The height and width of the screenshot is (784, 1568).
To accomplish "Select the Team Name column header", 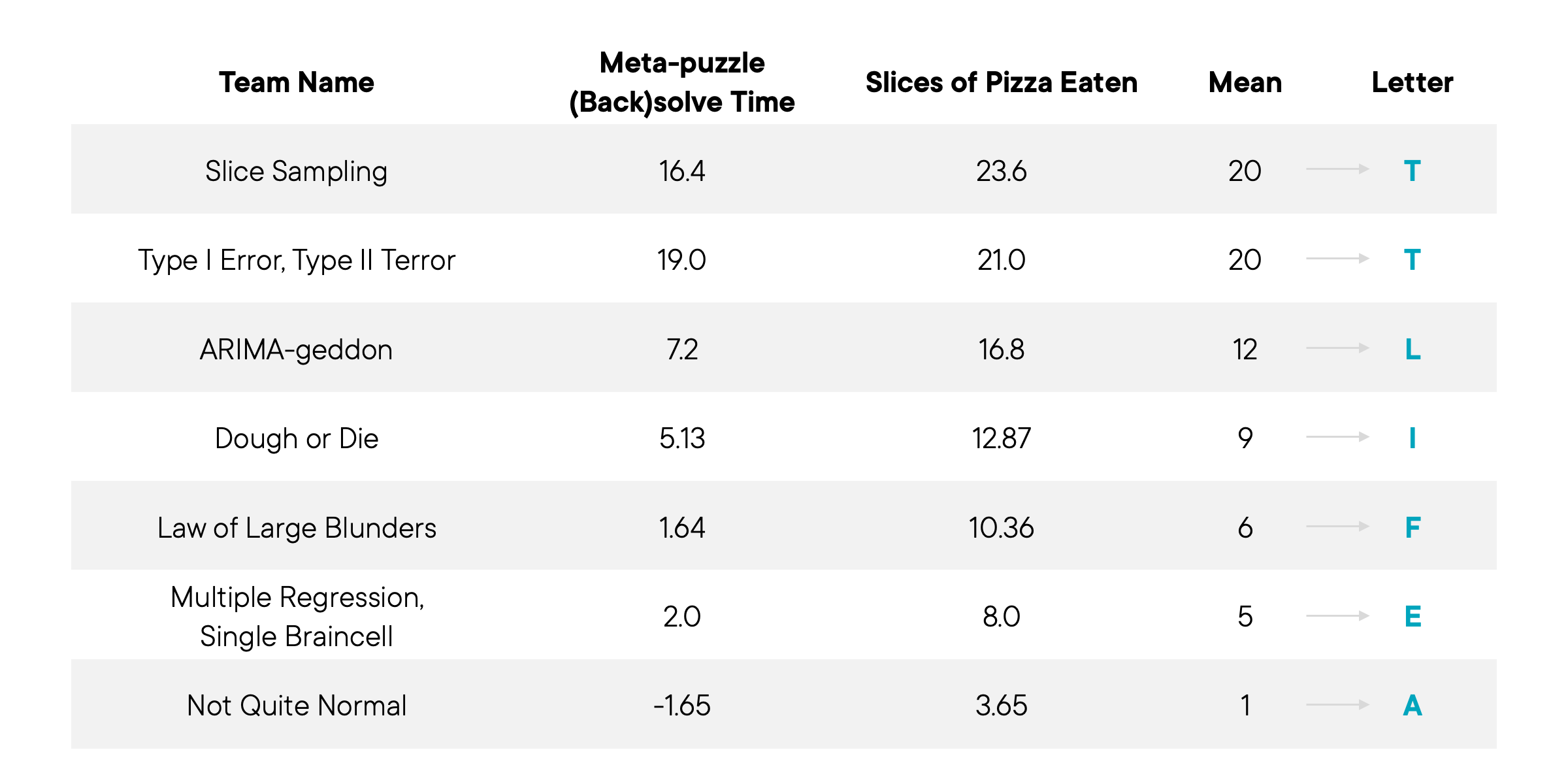I will [x=297, y=83].
